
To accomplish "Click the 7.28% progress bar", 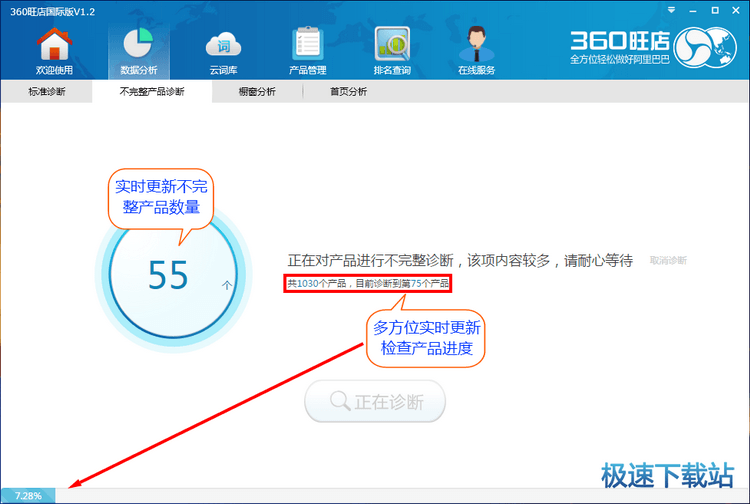I will (375, 495).
